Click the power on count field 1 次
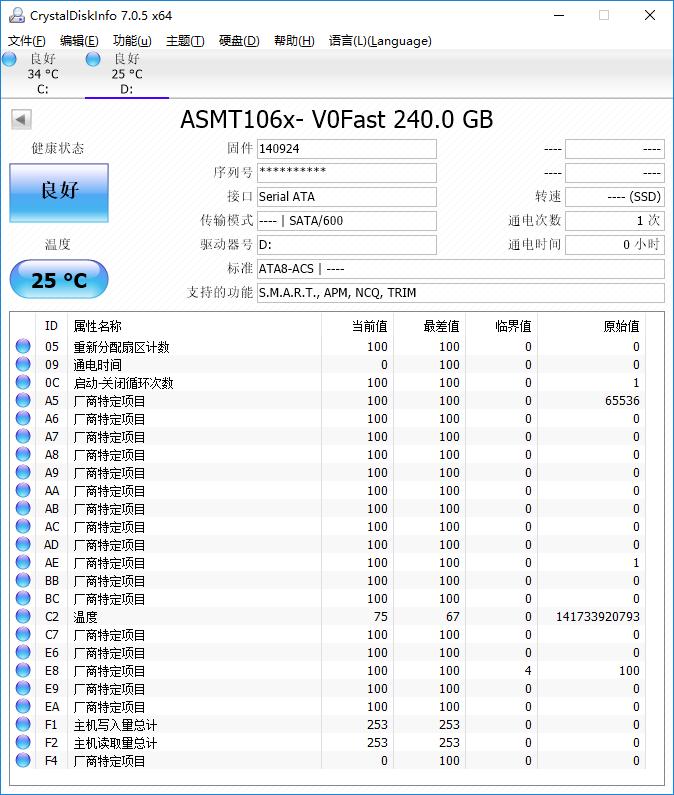Viewport: 674px width, 795px height. pyautogui.click(x=615, y=221)
